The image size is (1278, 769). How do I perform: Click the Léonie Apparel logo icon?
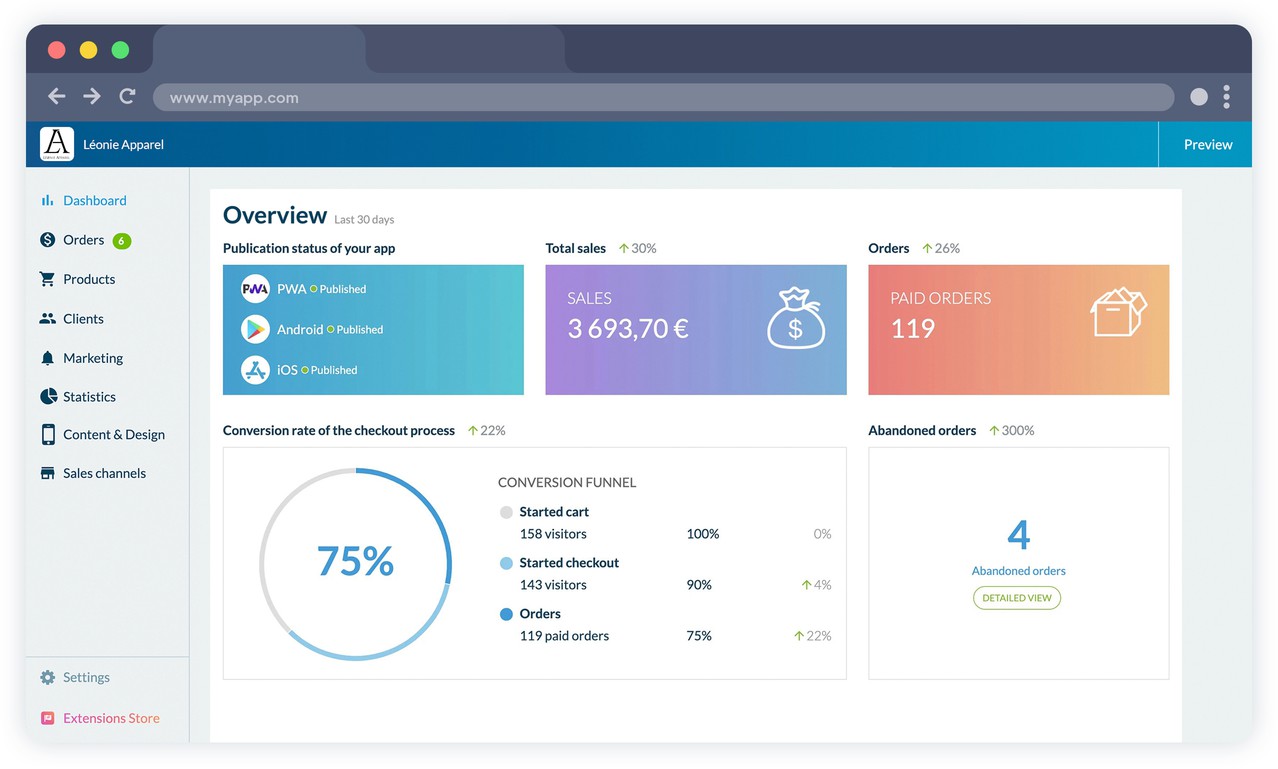[x=57, y=144]
